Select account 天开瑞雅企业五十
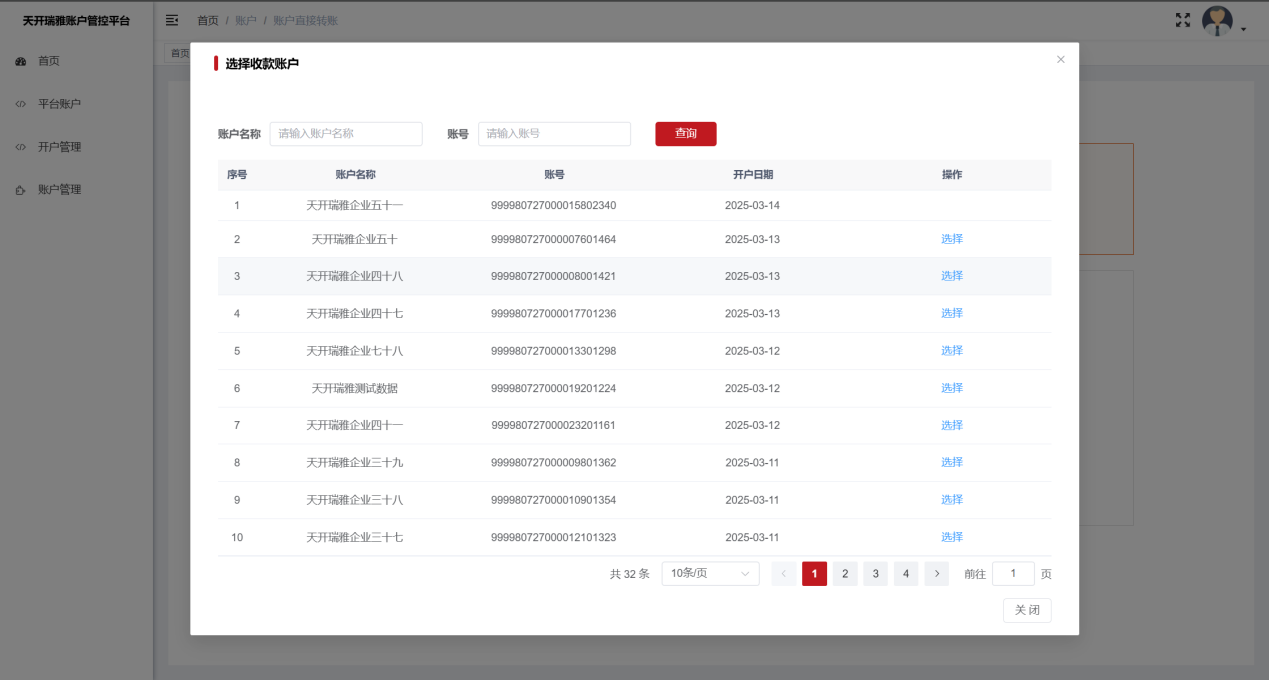 pyautogui.click(x=951, y=239)
